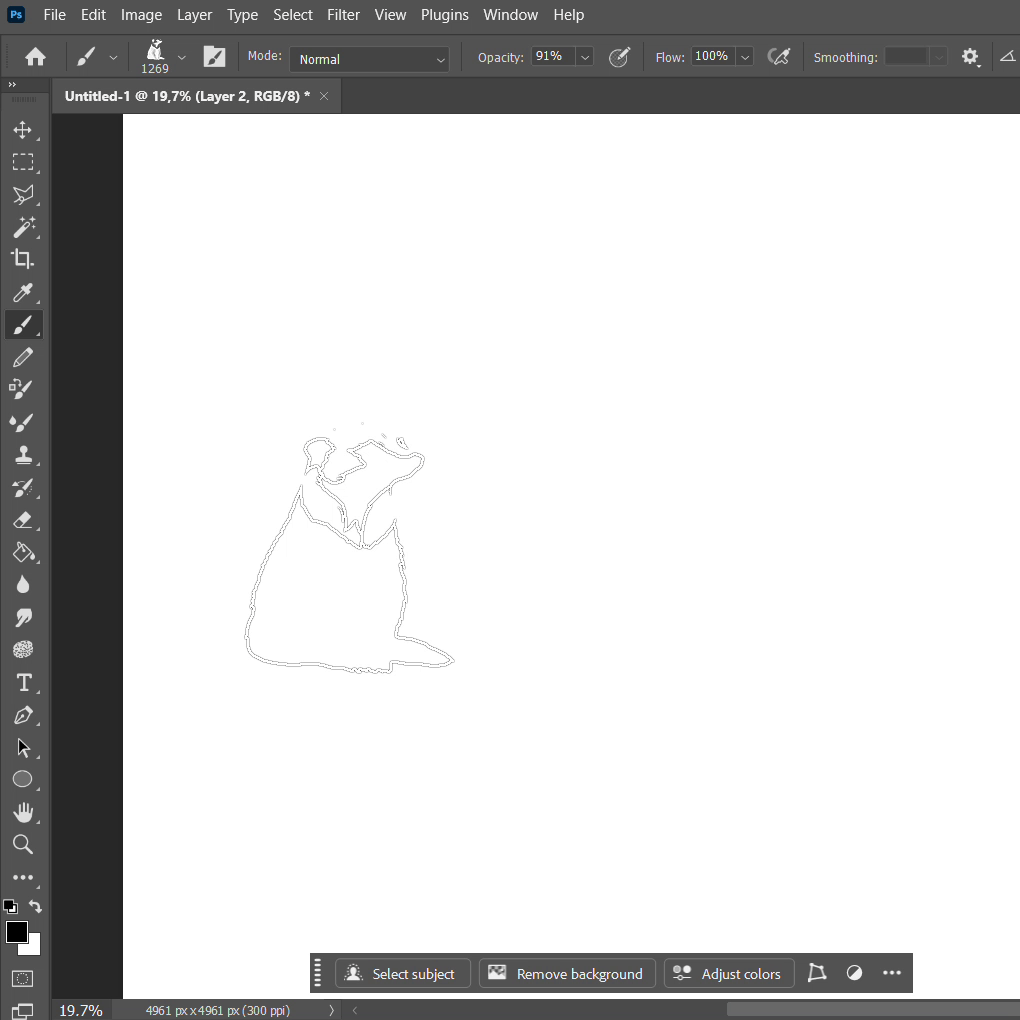The height and width of the screenshot is (1020, 1020).
Task: Activate the Zoom tool
Action: [22, 845]
